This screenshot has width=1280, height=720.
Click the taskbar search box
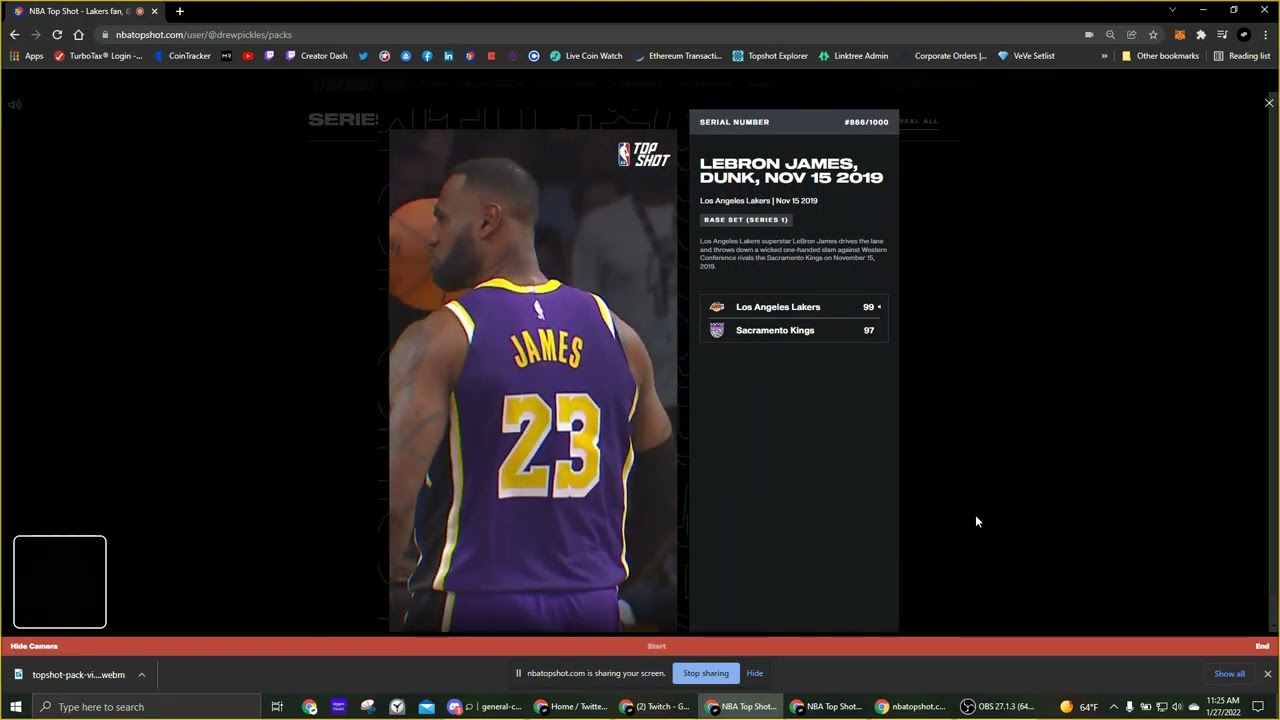point(147,707)
